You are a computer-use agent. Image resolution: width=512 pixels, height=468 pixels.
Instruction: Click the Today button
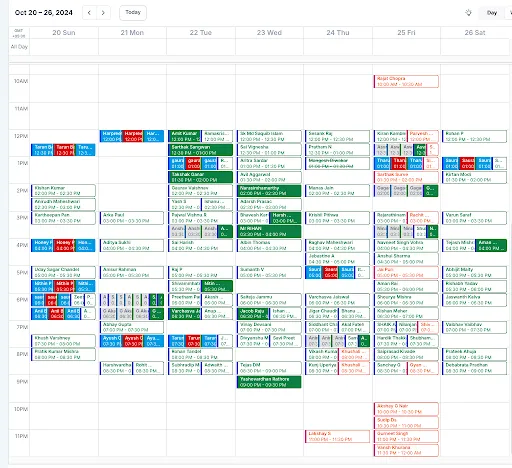tap(133, 13)
